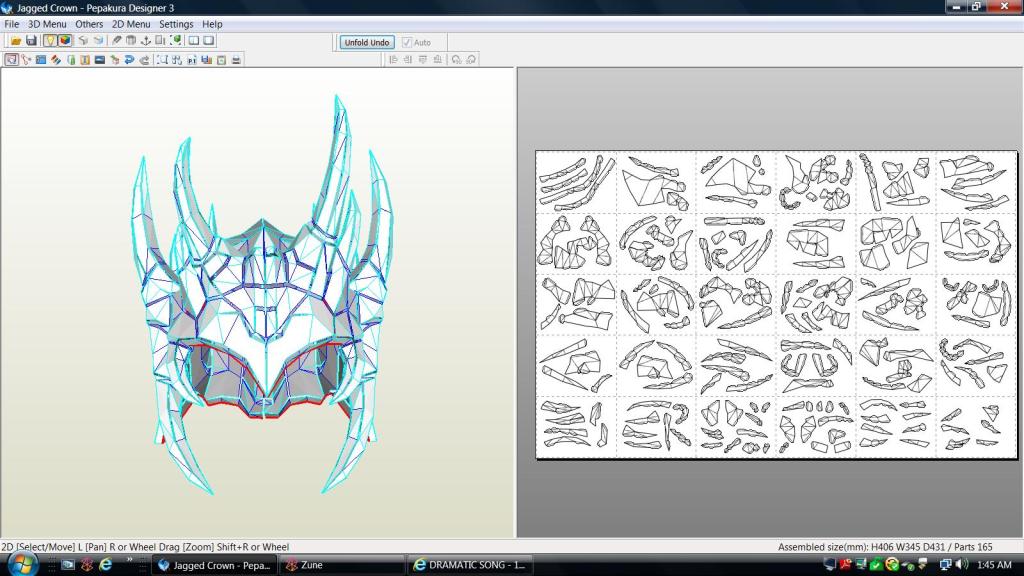The image size is (1024, 576).
Task: Click the printer icon in toolbar
Action: click(236, 60)
